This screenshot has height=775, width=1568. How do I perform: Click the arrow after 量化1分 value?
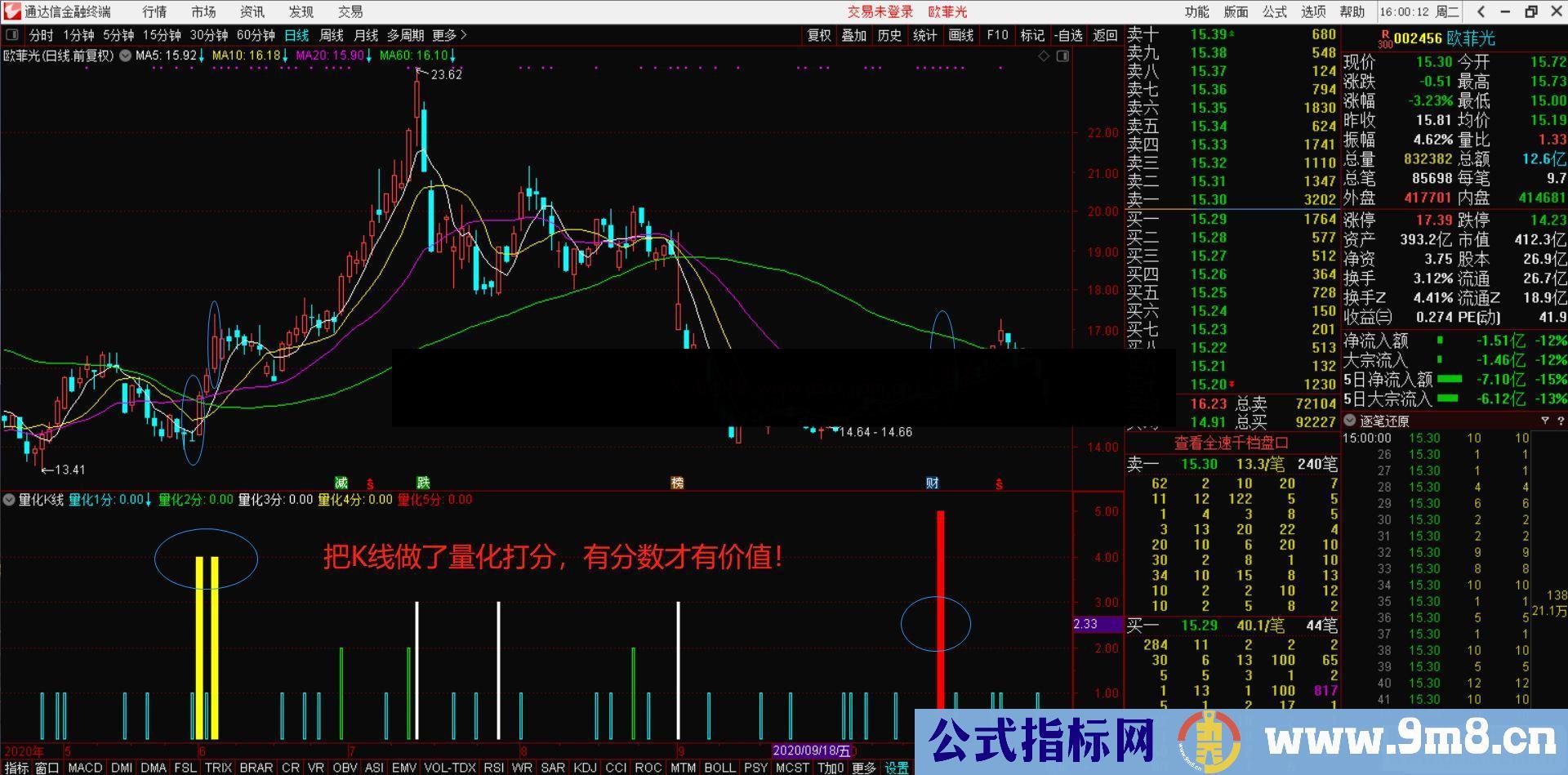coord(149,500)
